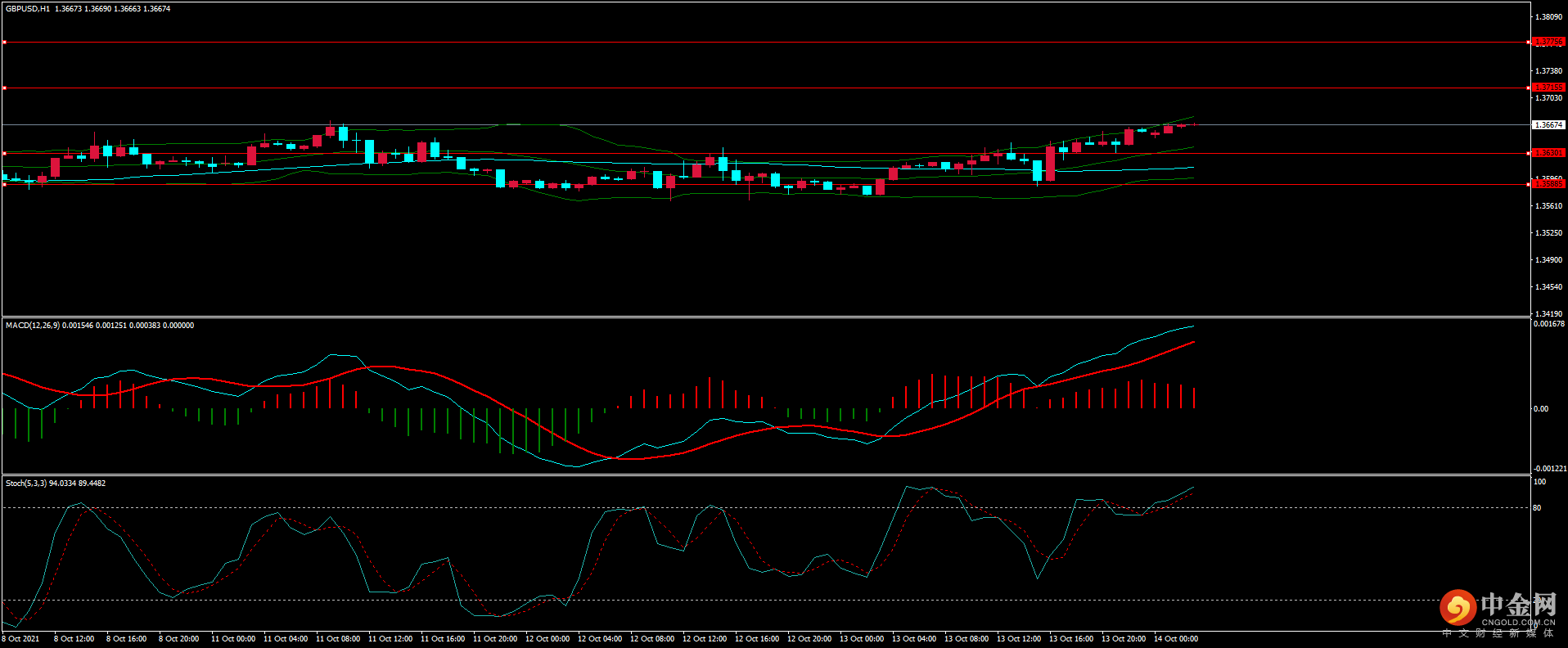The image size is (1568, 648).
Task: Click the MACD 0.001678 scale value
Action: point(1549,324)
